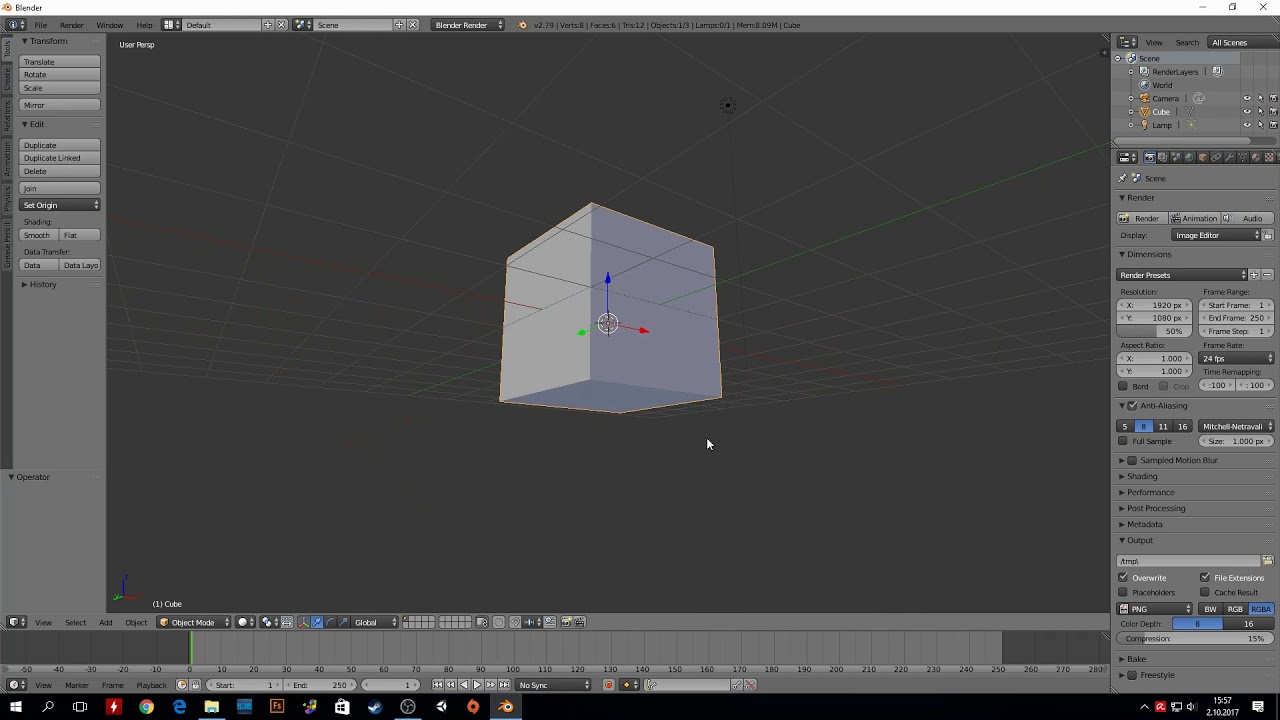Hide the Camera in the outliner viewport

(x=1247, y=98)
